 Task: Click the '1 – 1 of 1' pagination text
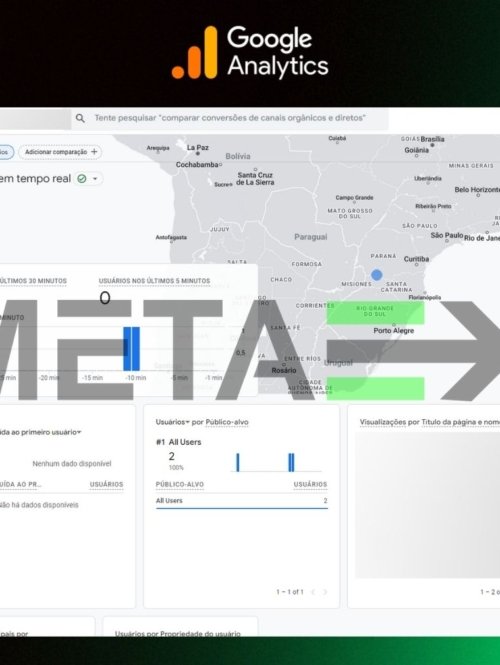point(290,592)
